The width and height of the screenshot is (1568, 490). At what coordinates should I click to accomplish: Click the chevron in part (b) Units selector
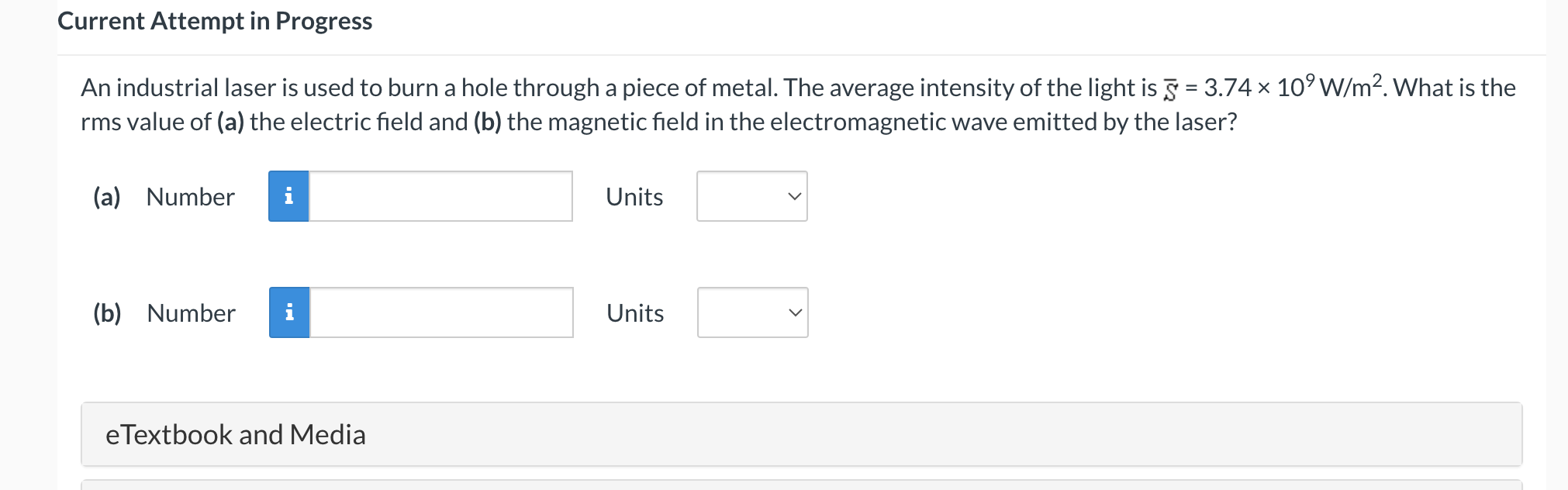point(793,313)
